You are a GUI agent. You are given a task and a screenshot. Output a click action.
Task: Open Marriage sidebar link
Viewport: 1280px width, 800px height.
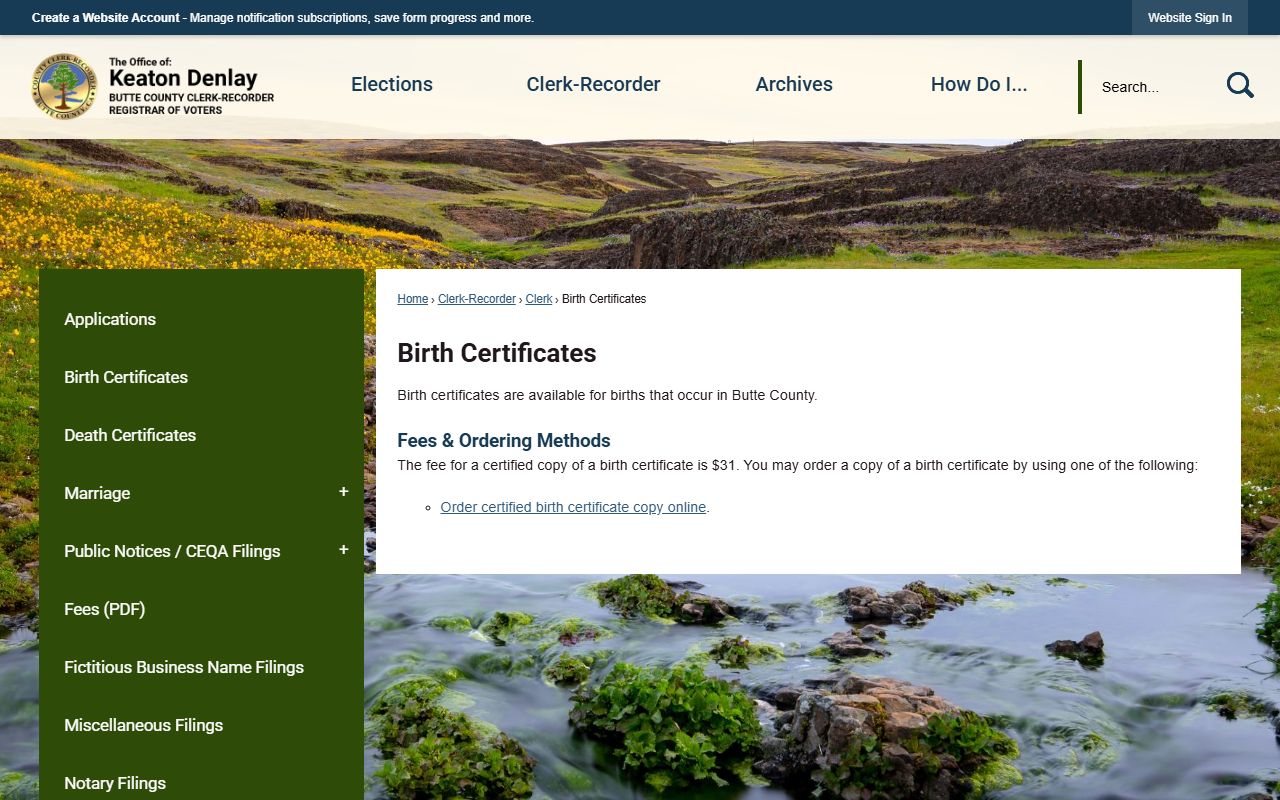coord(97,493)
